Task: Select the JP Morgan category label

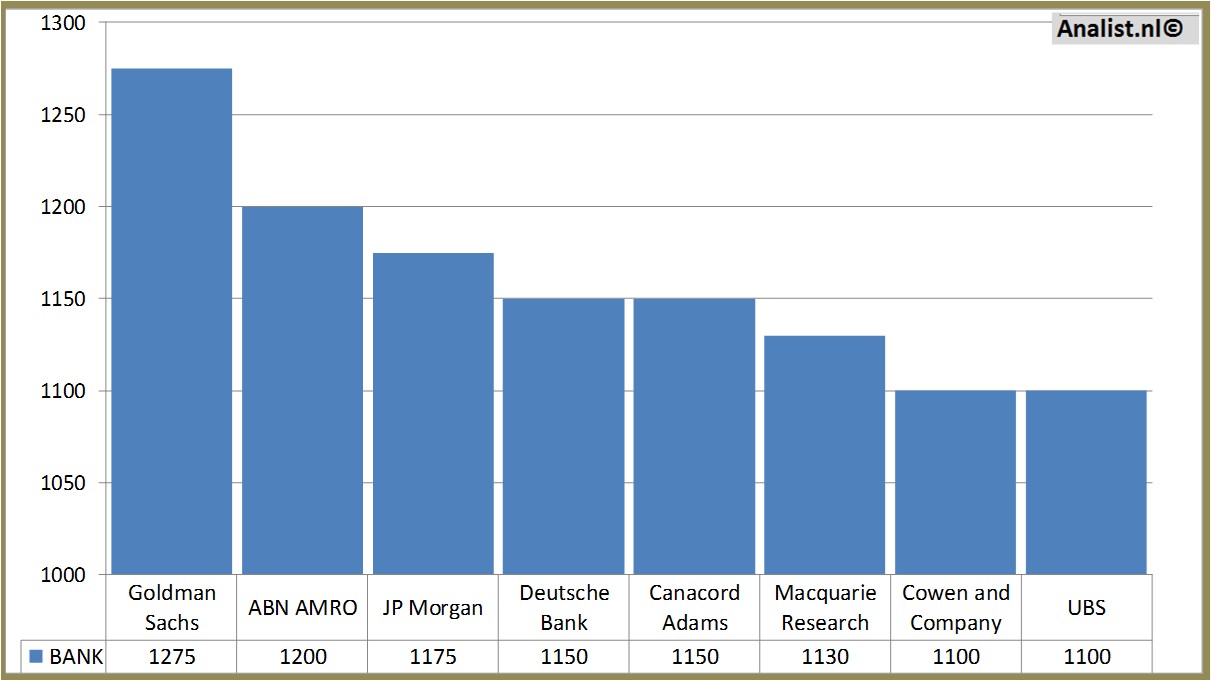Action: [x=433, y=608]
